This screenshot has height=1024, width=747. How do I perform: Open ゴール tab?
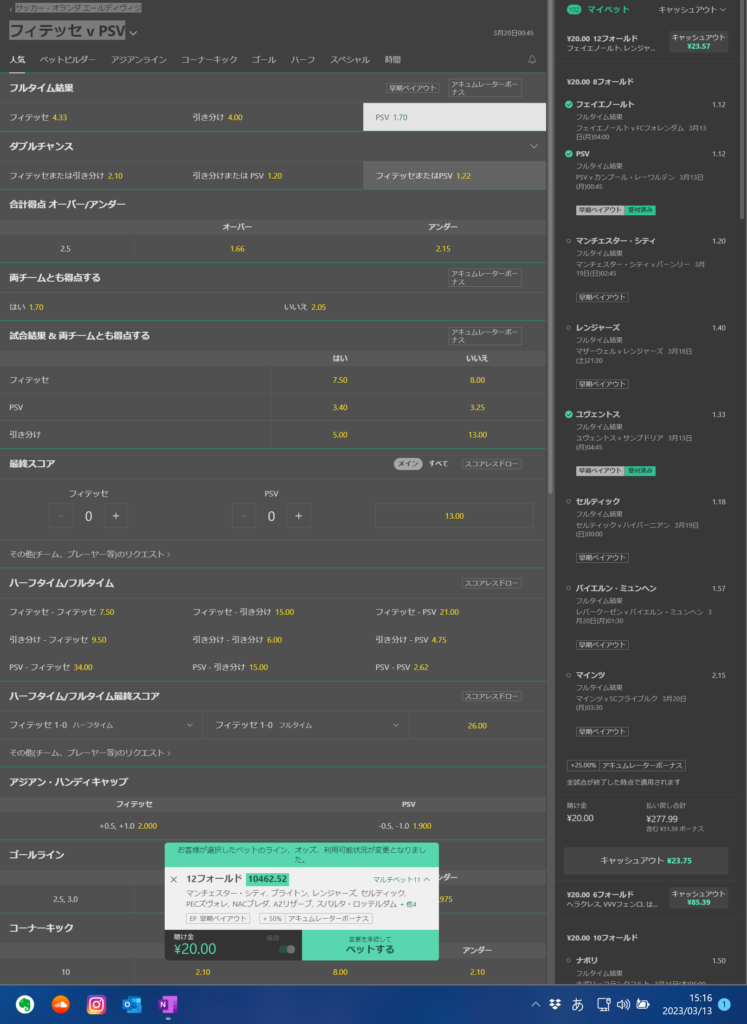[264, 59]
